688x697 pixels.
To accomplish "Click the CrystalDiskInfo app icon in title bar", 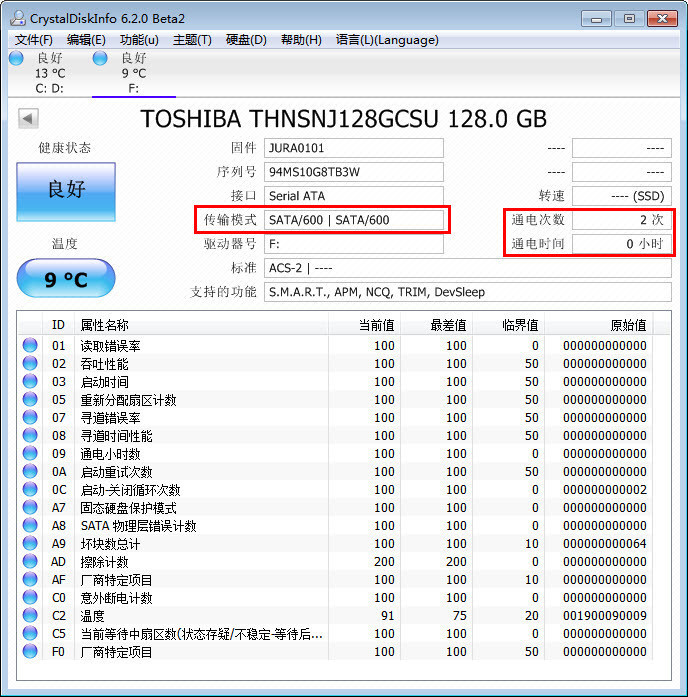I will click(x=18, y=18).
